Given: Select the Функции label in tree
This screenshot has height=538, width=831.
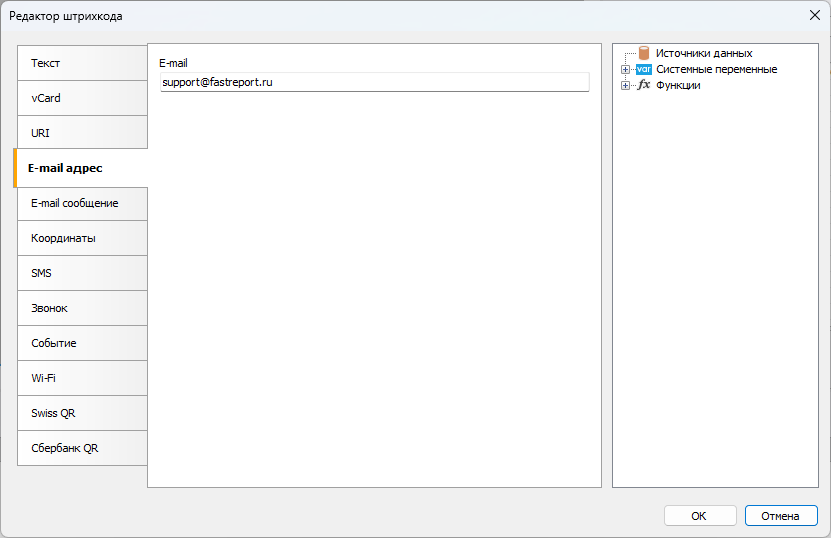Looking at the screenshot, I should click(x=678, y=85).
